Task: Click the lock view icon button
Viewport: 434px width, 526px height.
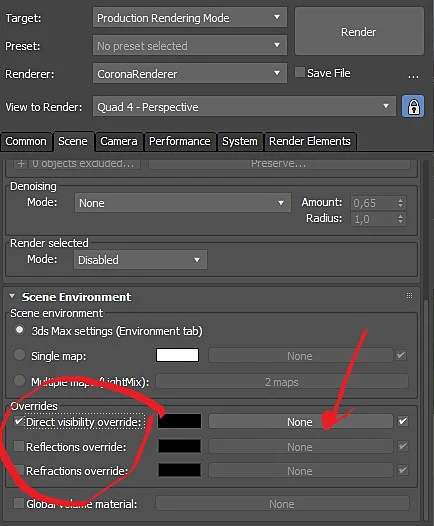Action: [413, 107]
